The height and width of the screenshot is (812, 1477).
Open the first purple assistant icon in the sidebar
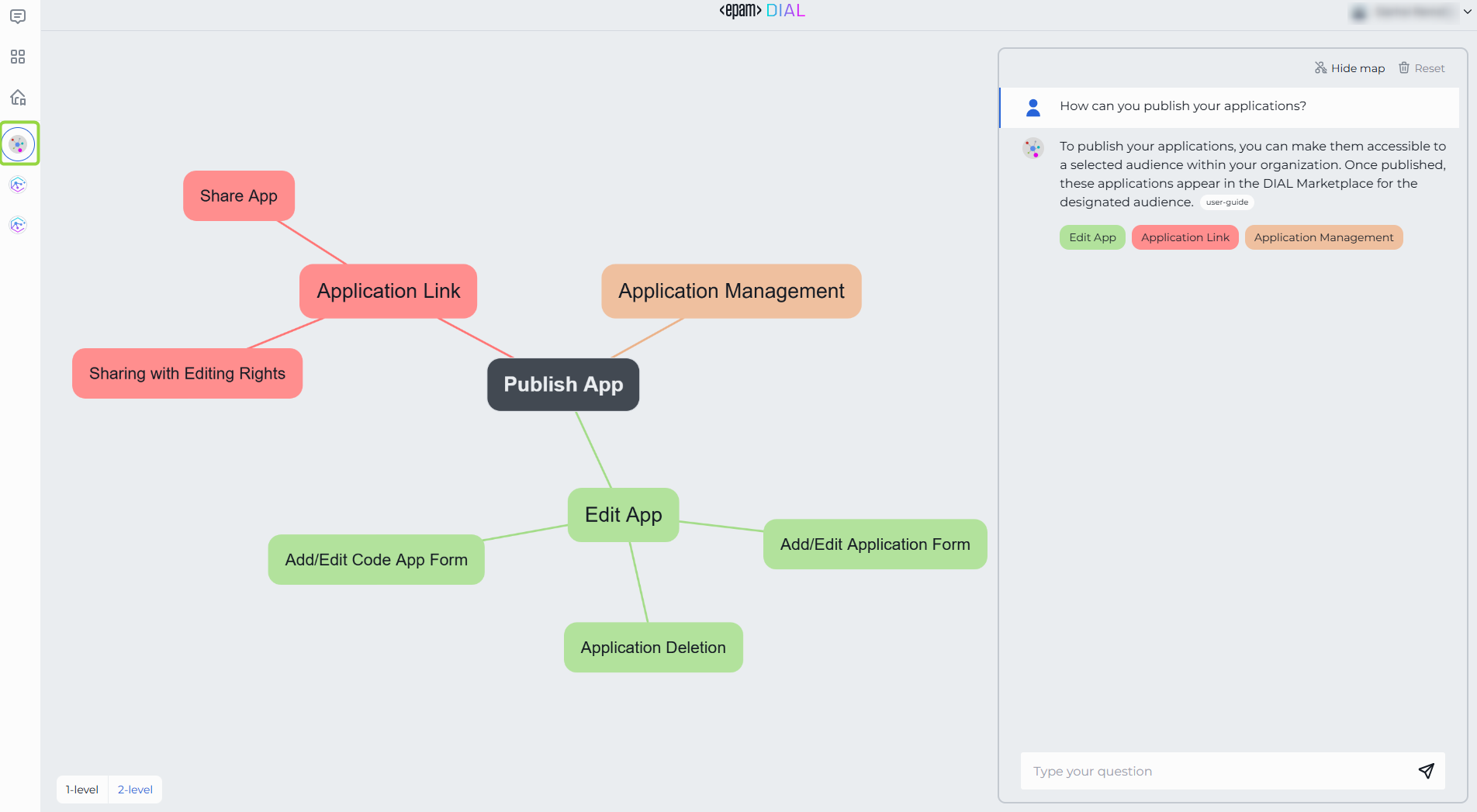18,185
